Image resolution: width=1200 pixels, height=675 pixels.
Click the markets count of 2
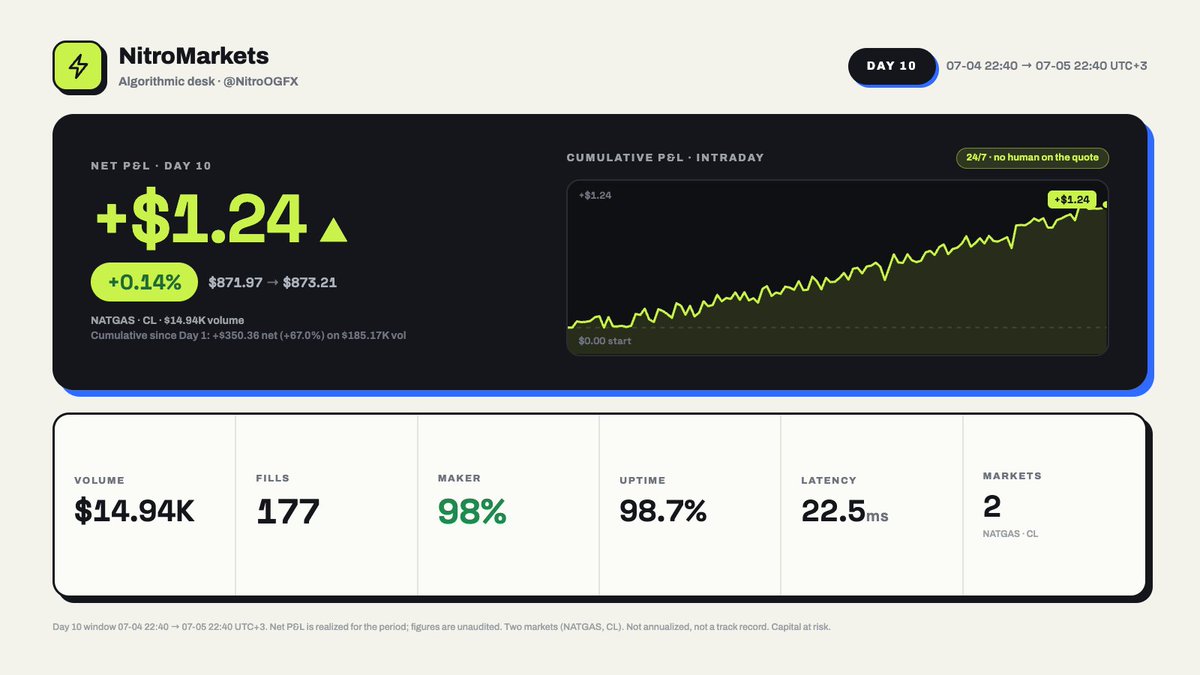(992, 506)
